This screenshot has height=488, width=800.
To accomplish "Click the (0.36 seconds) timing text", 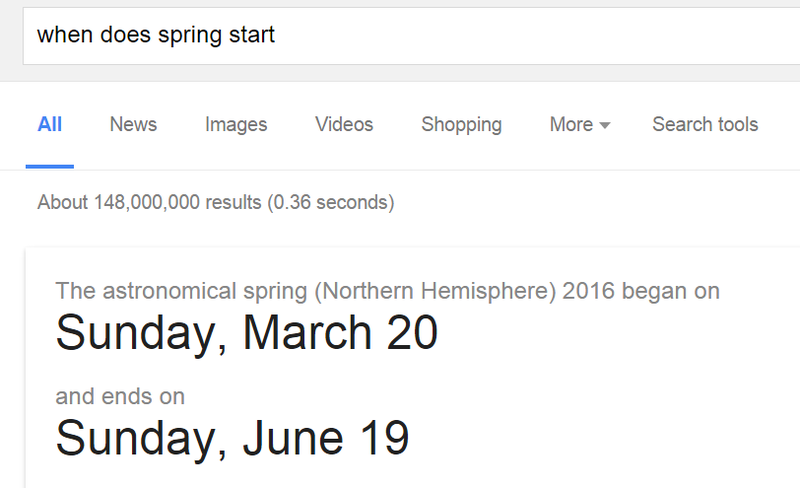I will click(330, 203).
